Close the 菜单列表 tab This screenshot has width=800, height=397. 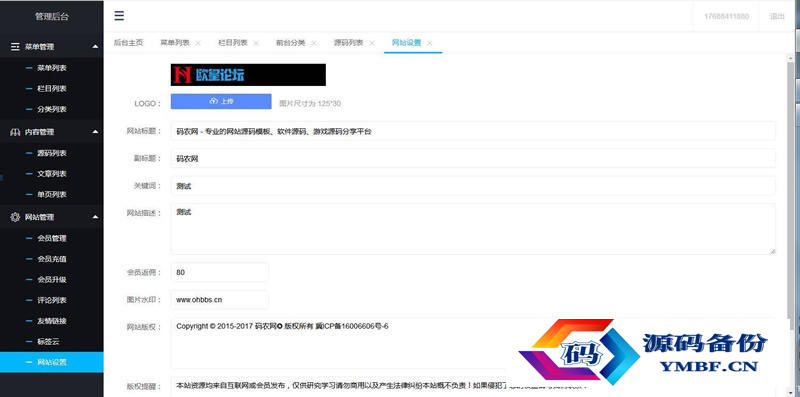point(198,43)
